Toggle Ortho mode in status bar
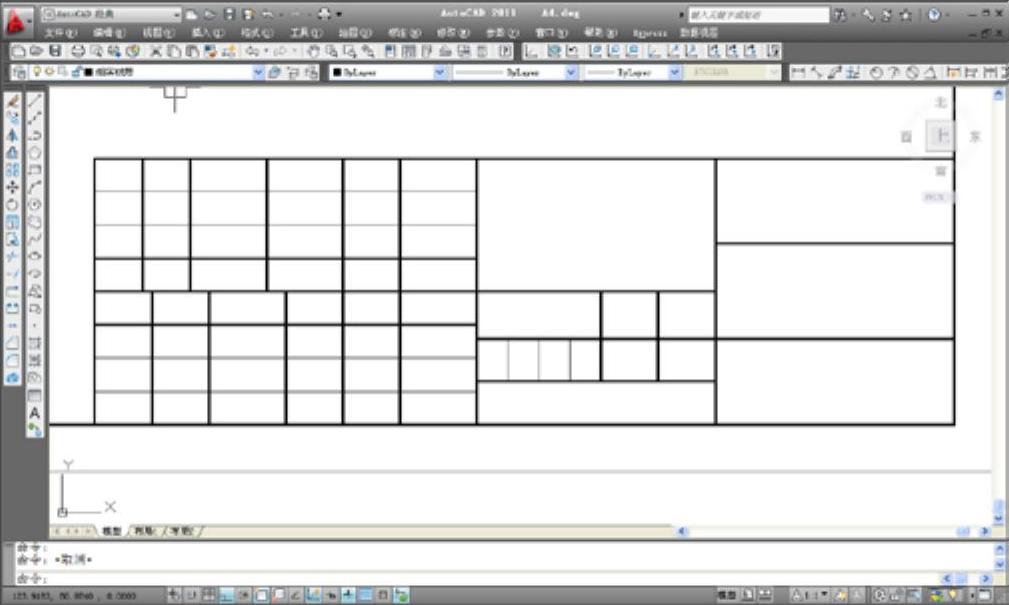The width and height of the screenshot is (1009, 605). pyautogui.click(x=226, y=595)
